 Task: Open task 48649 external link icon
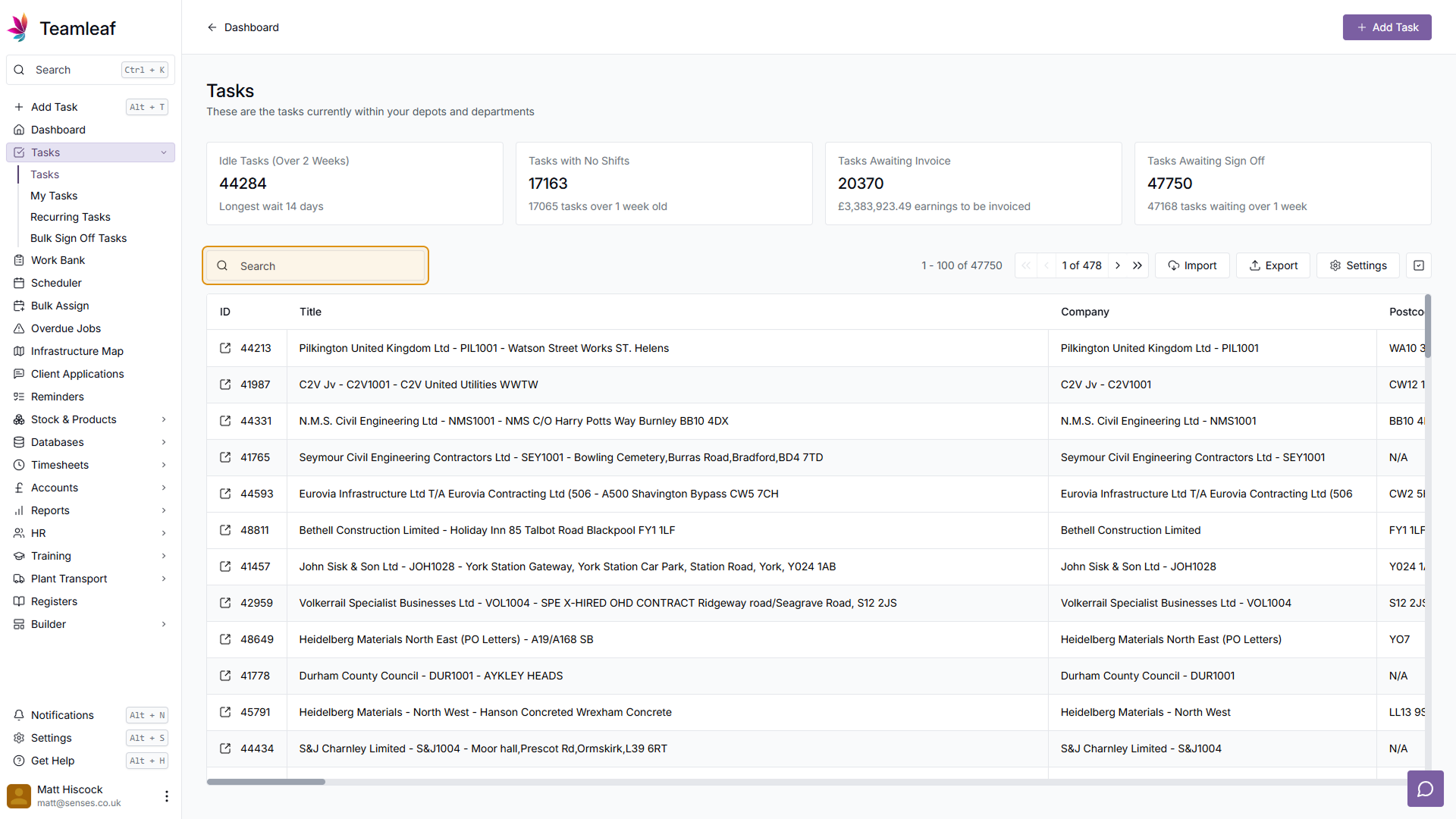tap(225, 639)
